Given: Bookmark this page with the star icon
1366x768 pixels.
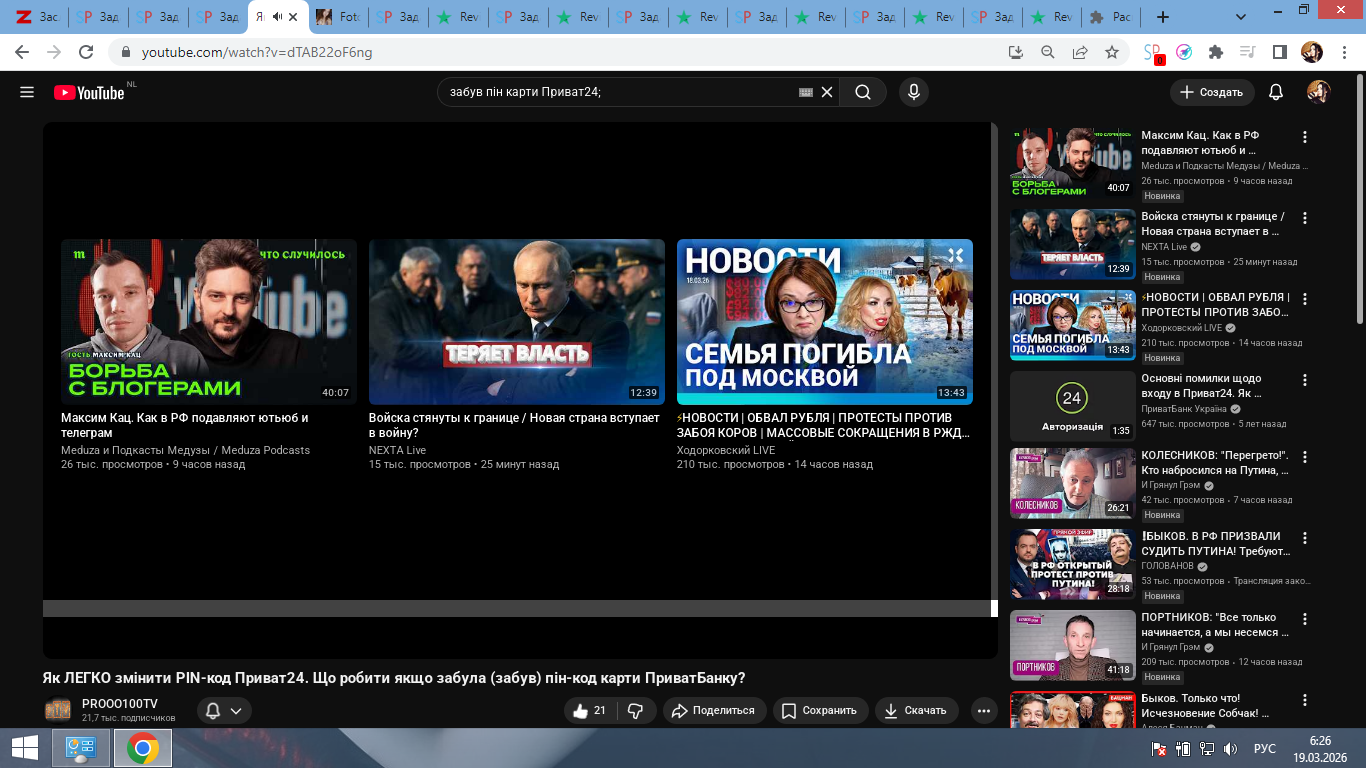Looking at the screenshot, I should point(1112,52).
